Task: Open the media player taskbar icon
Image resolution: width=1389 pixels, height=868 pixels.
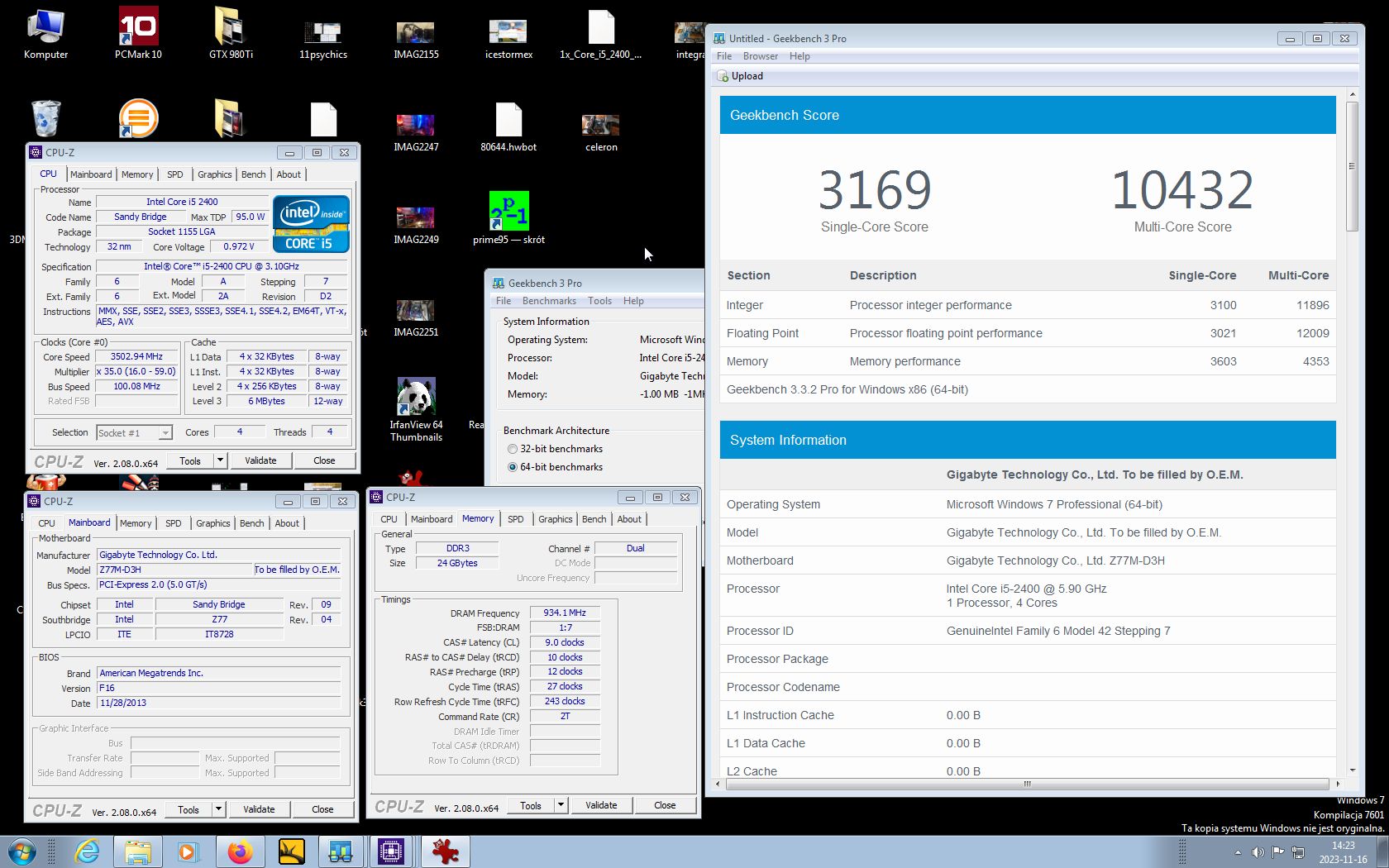Action: [189, 851]
